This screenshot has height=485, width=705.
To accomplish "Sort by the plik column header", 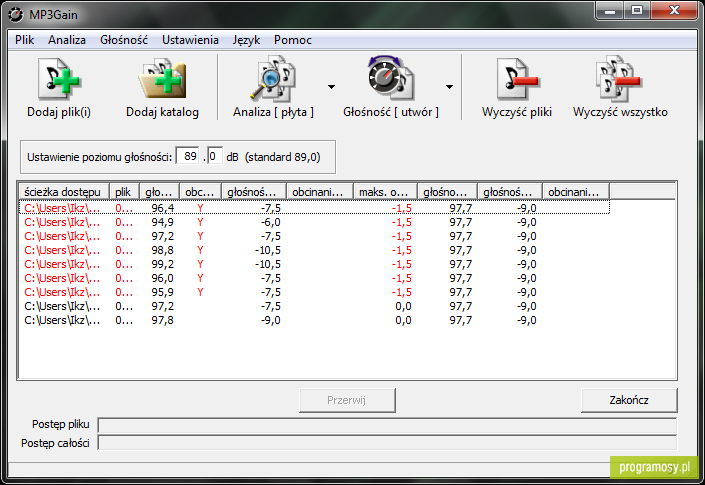I will [125, 192].
